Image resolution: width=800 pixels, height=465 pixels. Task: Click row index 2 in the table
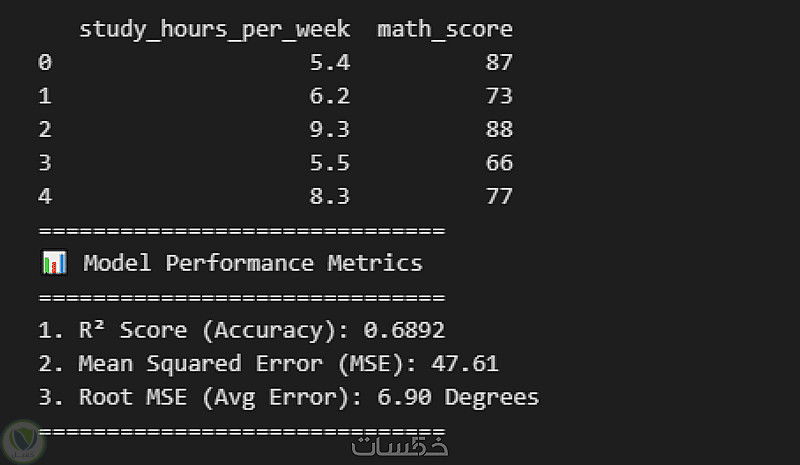pos(45,129)
